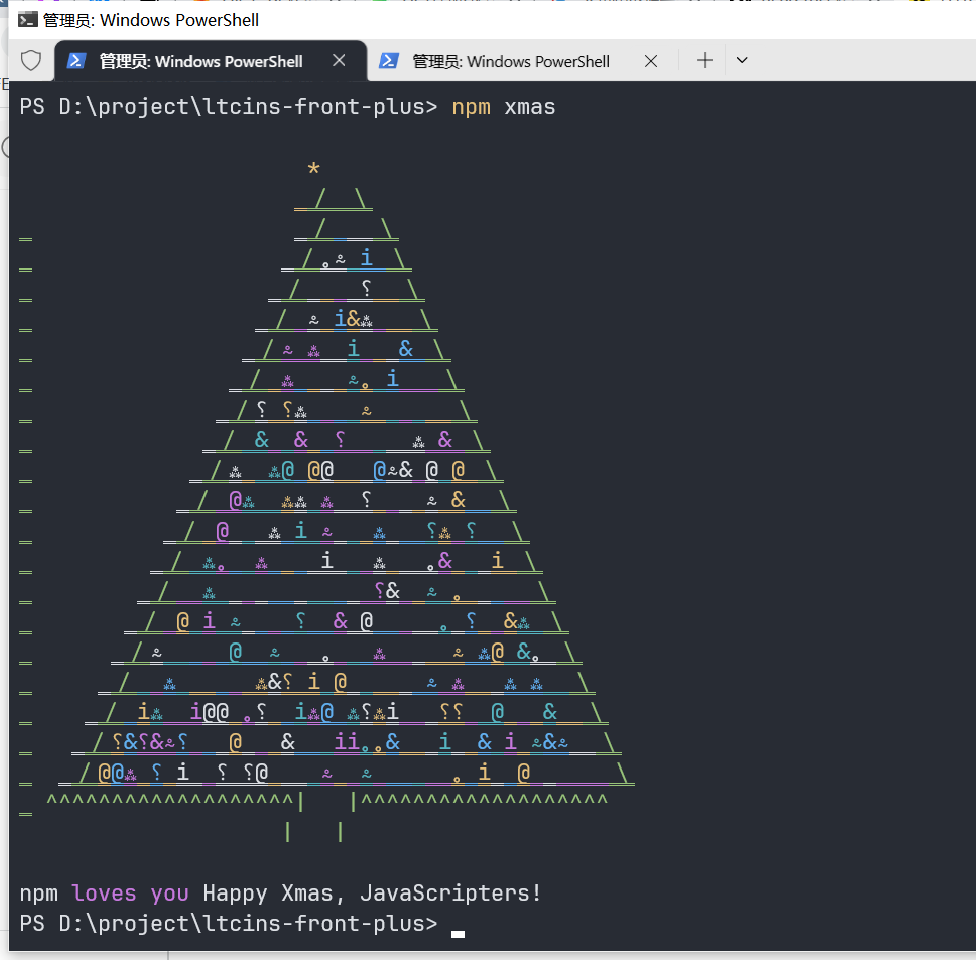
Task: Click 'Happy Xmas, JavaScripters!' message
Action: point(372,892)
